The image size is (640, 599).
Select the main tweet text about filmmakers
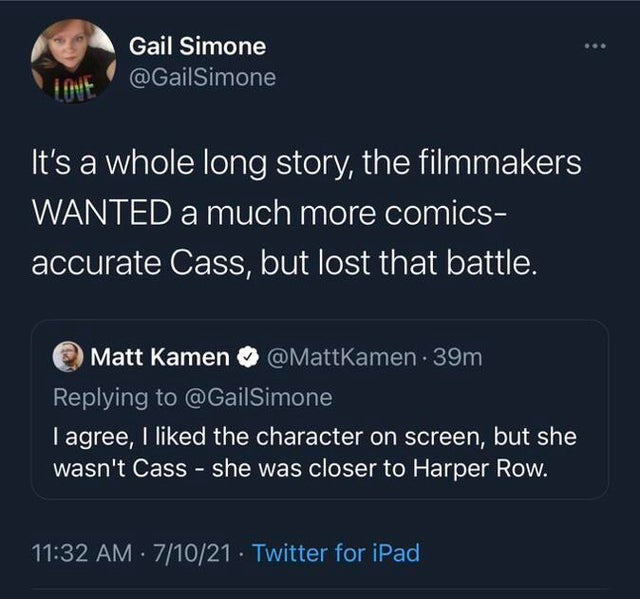(x=307, y=213)
